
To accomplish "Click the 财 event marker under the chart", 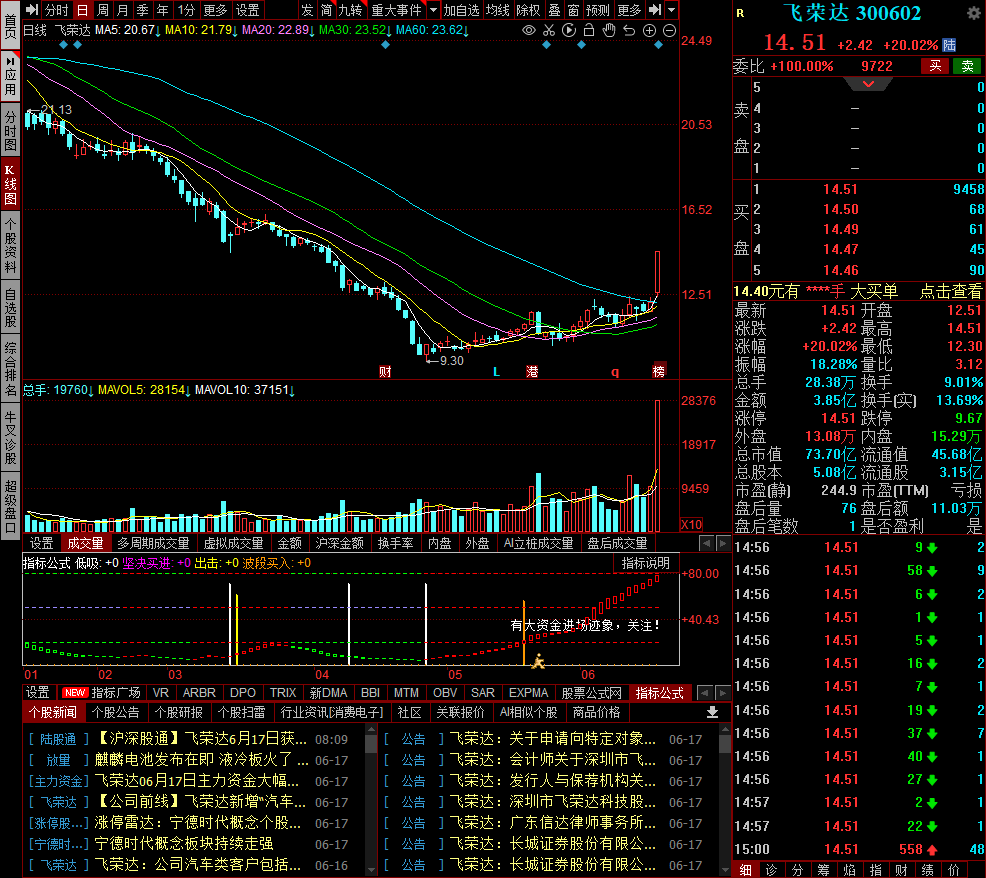I will [x=385, y=371].
